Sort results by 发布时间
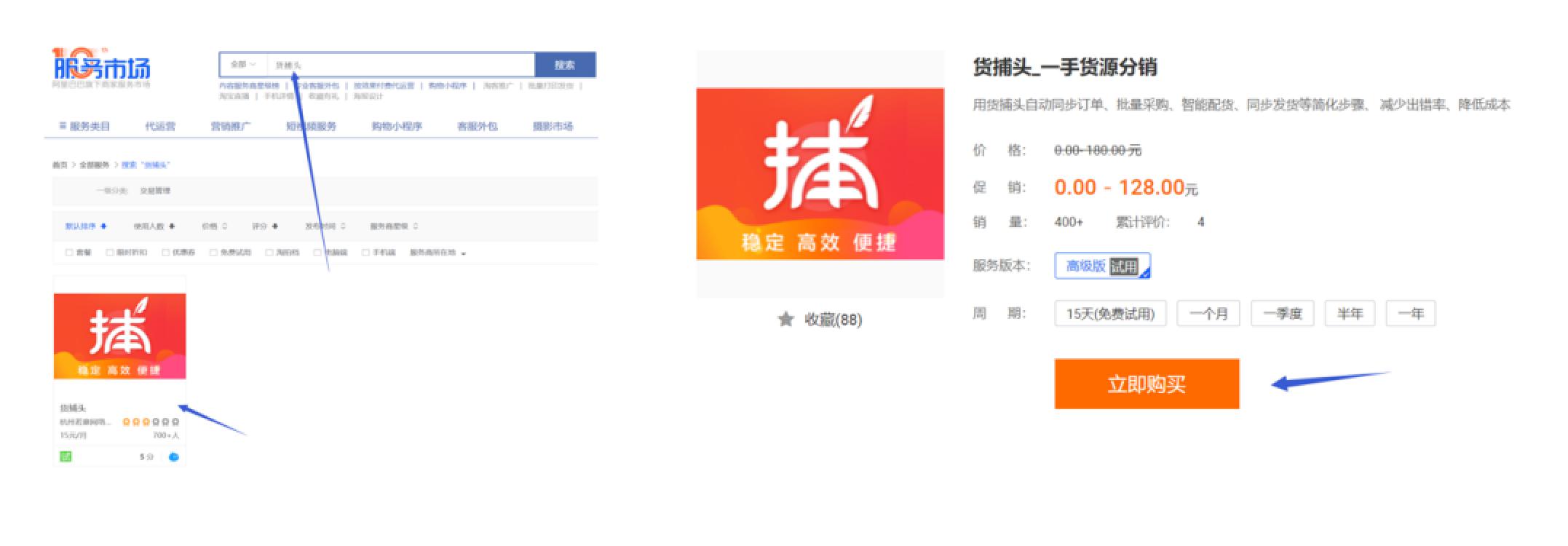Screen dimensions: 1568x546 (x=325, y=226)
